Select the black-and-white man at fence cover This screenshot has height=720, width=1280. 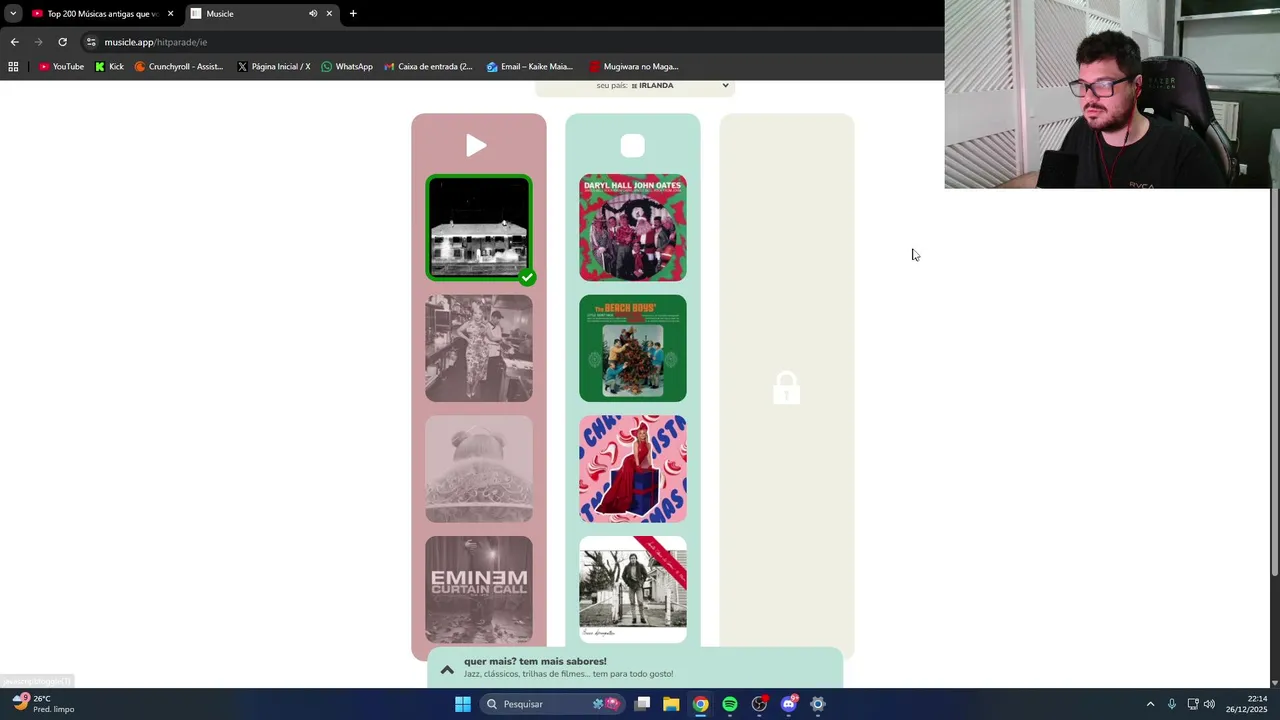633,589
